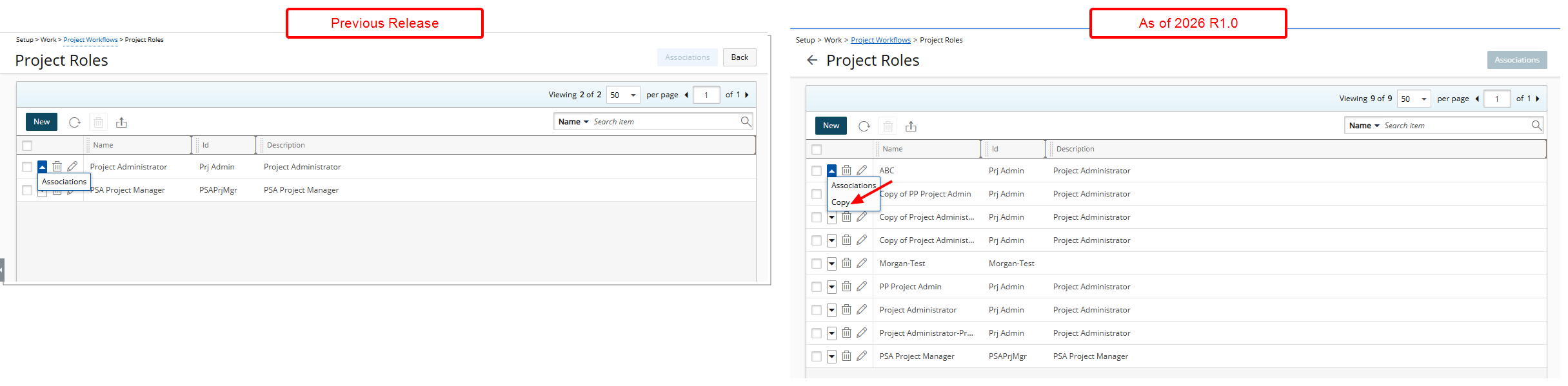
Task: Open Project Workflows link in the Previous Release breadcrumb
Action: (91, 40)
